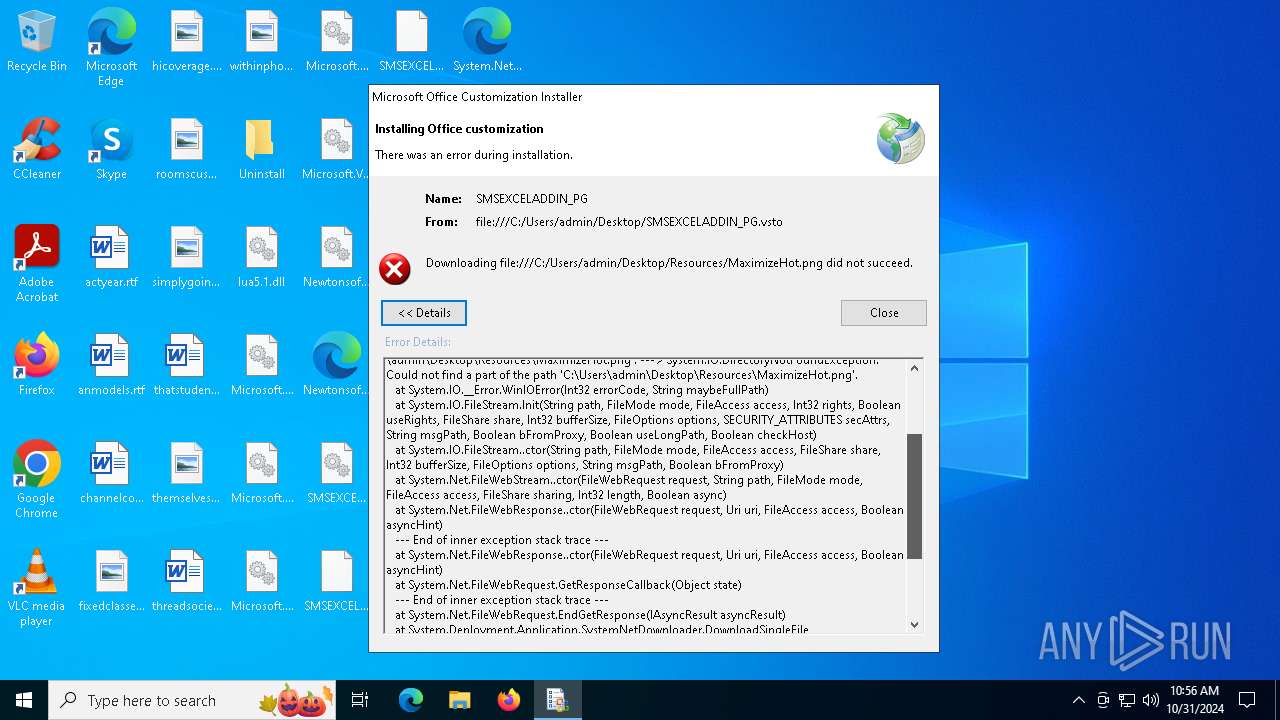Select the System.Net... Edge-icon file

point(487,42)
